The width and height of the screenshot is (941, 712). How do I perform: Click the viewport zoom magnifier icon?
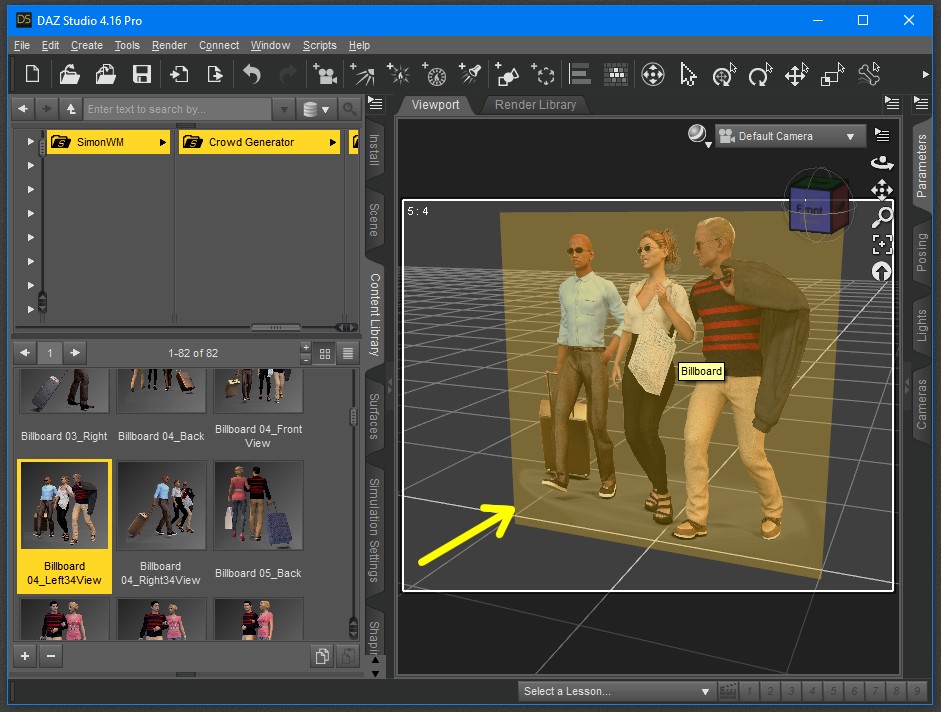(882, 217)
